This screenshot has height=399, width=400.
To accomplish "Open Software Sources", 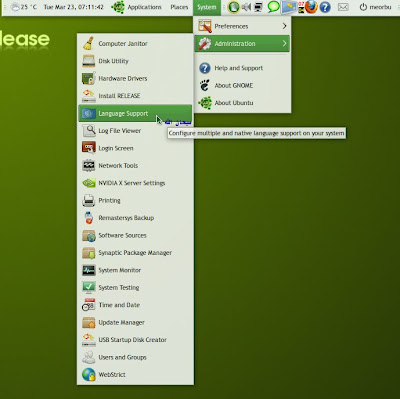I will (135, 235).
